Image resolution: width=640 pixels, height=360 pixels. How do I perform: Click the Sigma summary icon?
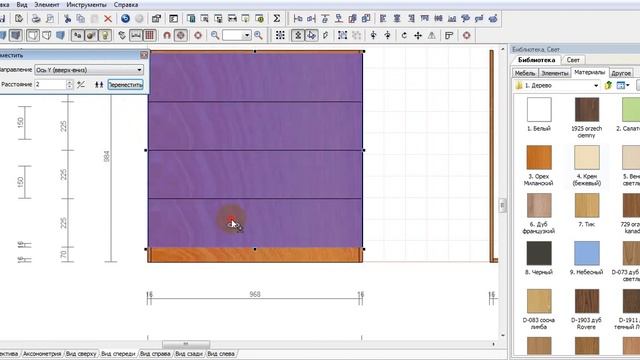(x=276, y=19)
